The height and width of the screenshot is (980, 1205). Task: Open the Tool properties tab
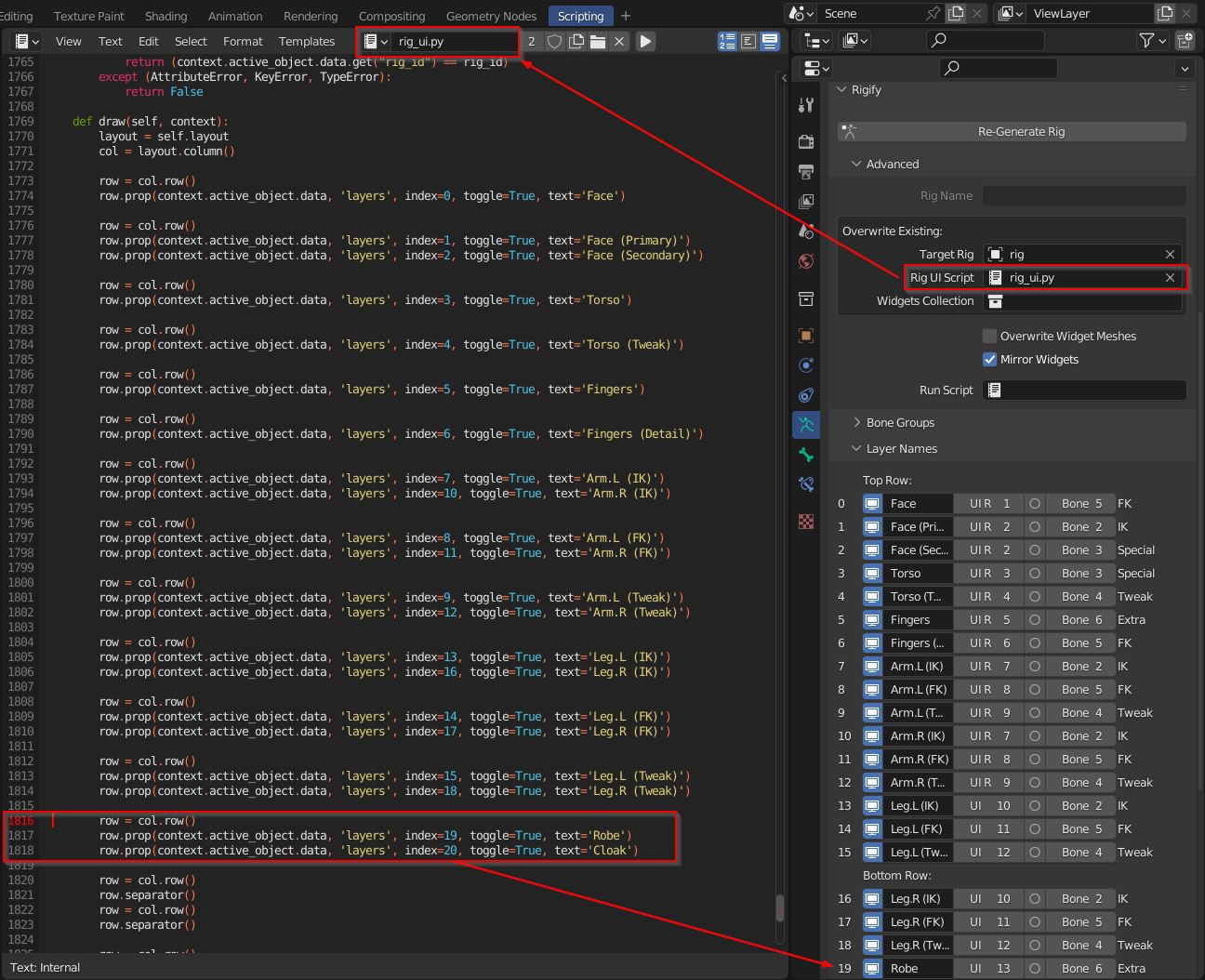click(x=806, y=105)
